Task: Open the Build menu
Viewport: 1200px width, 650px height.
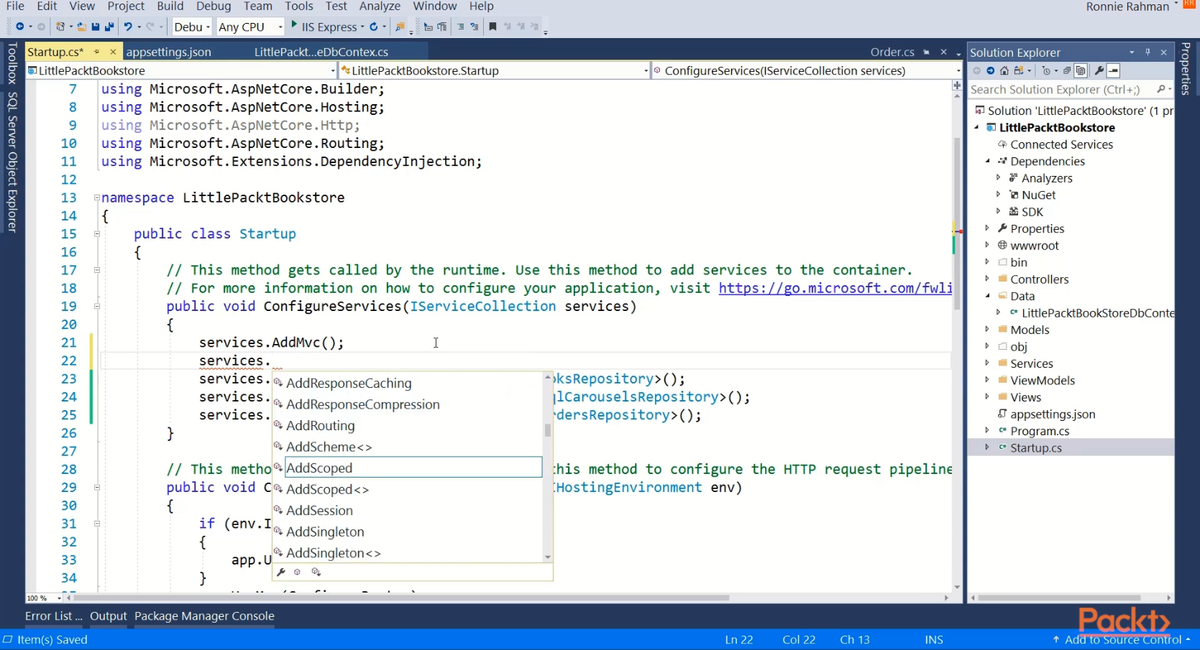Action: (x=170, y=6)
